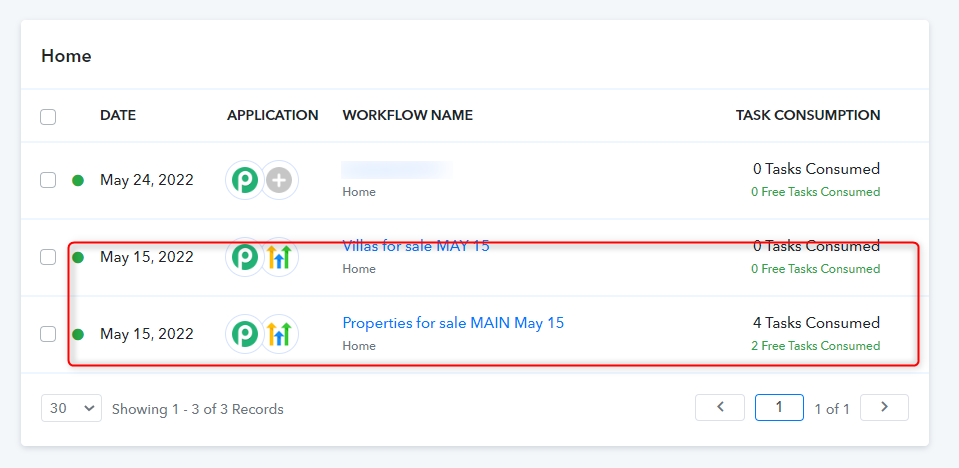Screen dimensions: 959x468
Task: Check the May 24, 2022 workflow checkbox
Action: [x=48, y=180]
